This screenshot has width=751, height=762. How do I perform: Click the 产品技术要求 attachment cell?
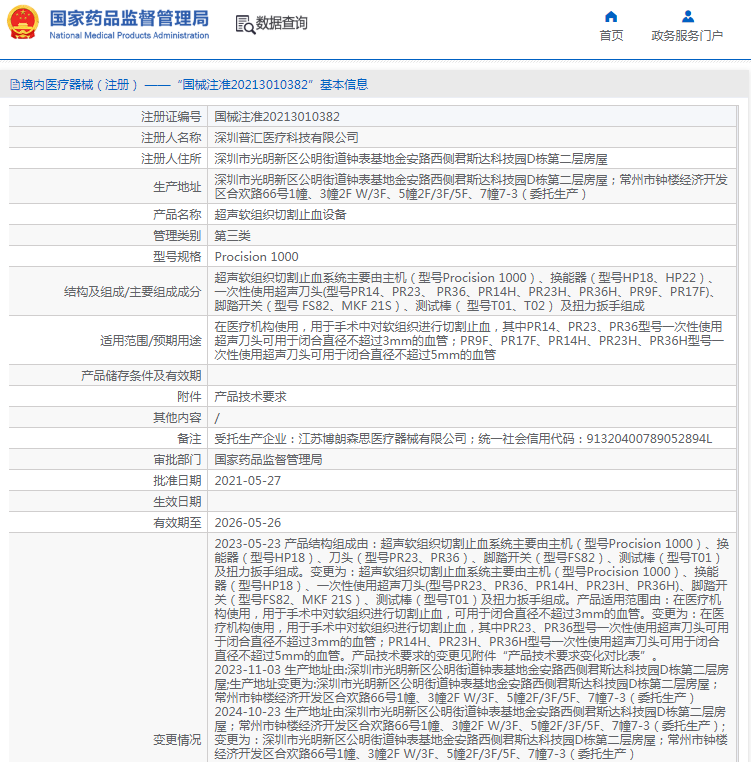[x=251, y=397]
